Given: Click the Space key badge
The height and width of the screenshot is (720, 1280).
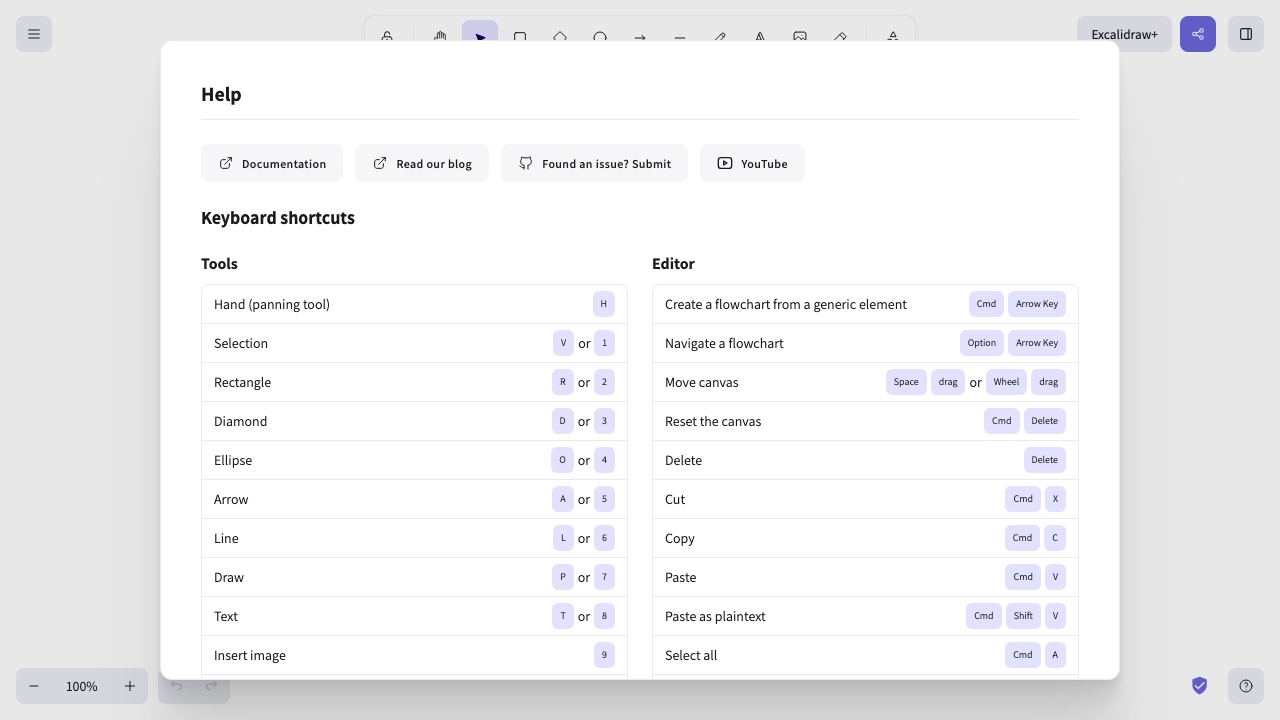Looking at the screenshot, I should pos(906,382).
